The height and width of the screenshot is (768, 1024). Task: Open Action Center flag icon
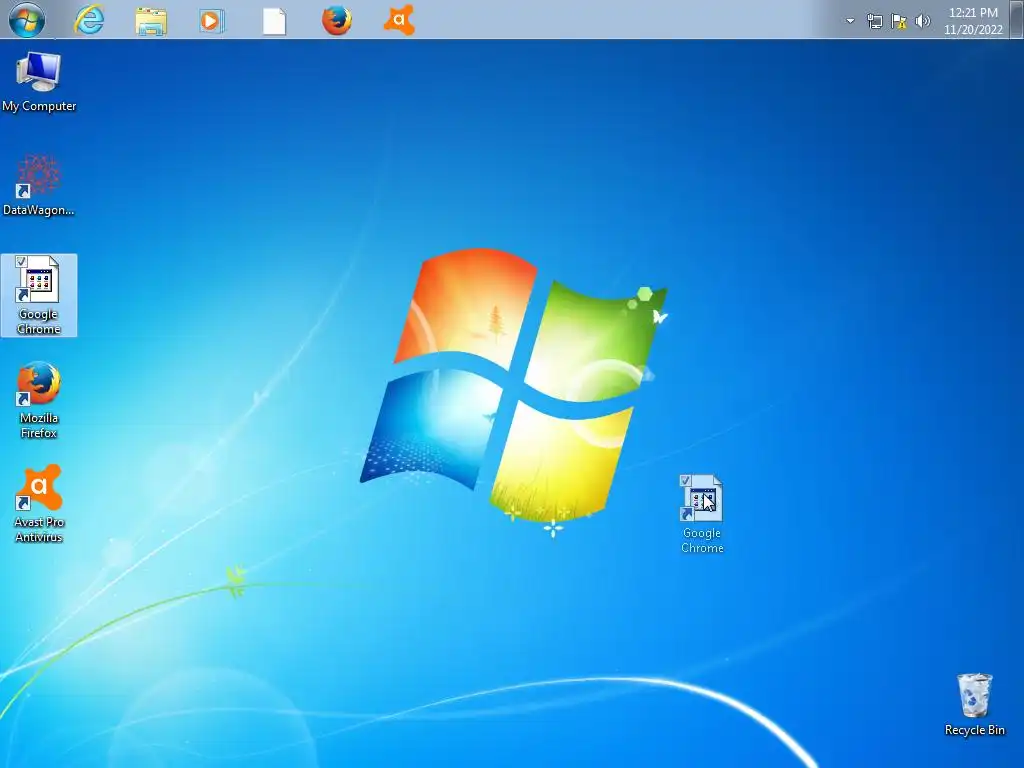899,22
